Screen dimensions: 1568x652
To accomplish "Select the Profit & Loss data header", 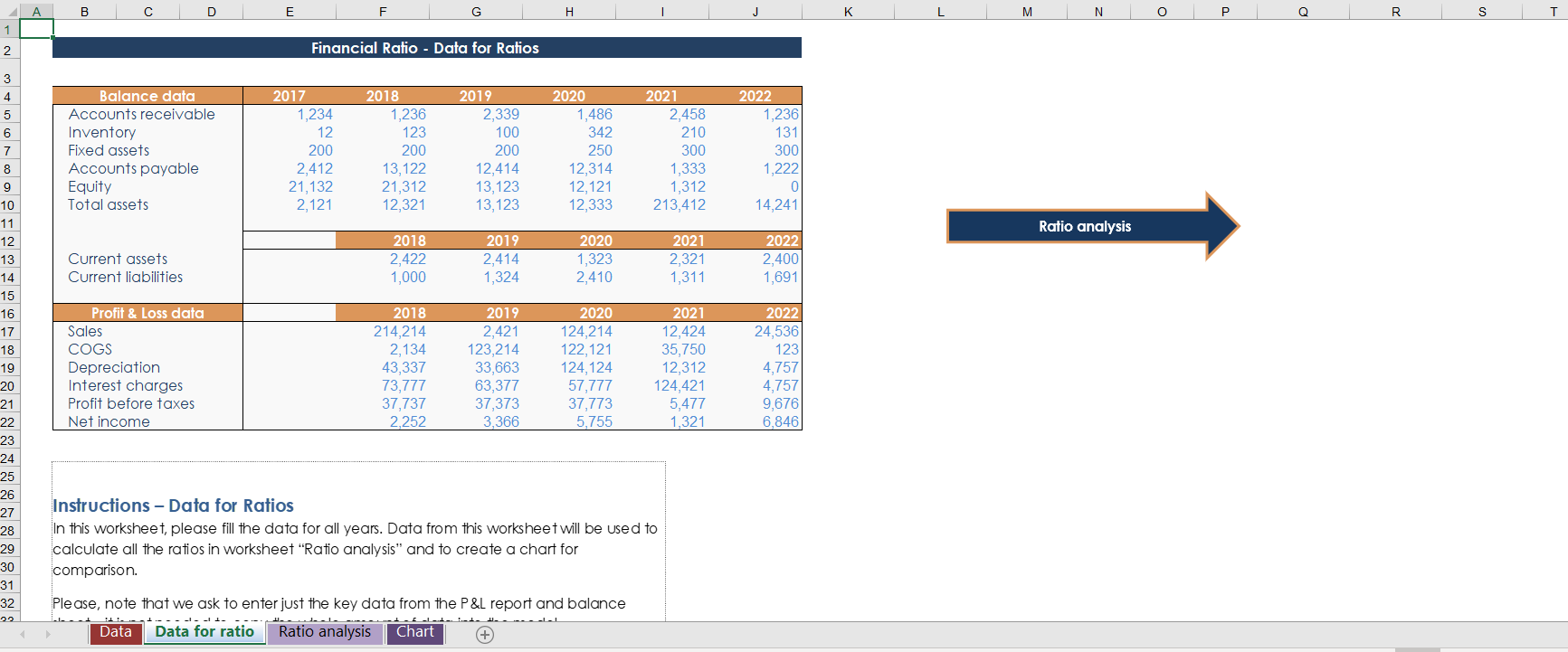I will (147, 313).
